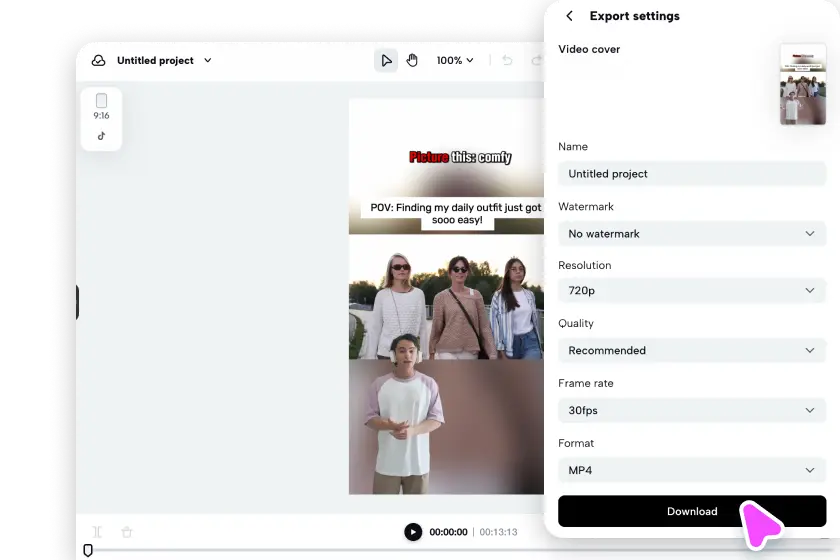Click the trash delete icon
Viewport: 840px width, 560px height.
point(127,532)
